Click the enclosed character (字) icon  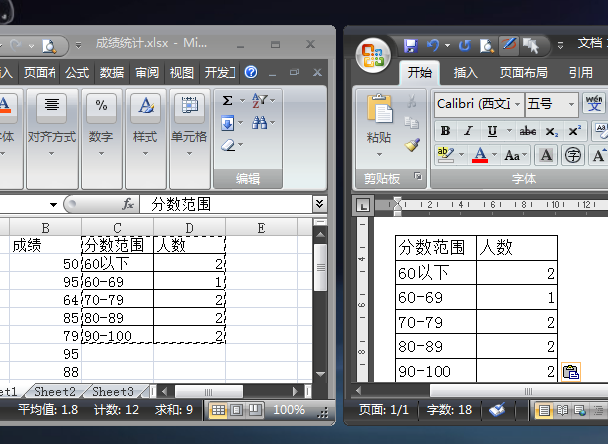[x=573, y=155]
